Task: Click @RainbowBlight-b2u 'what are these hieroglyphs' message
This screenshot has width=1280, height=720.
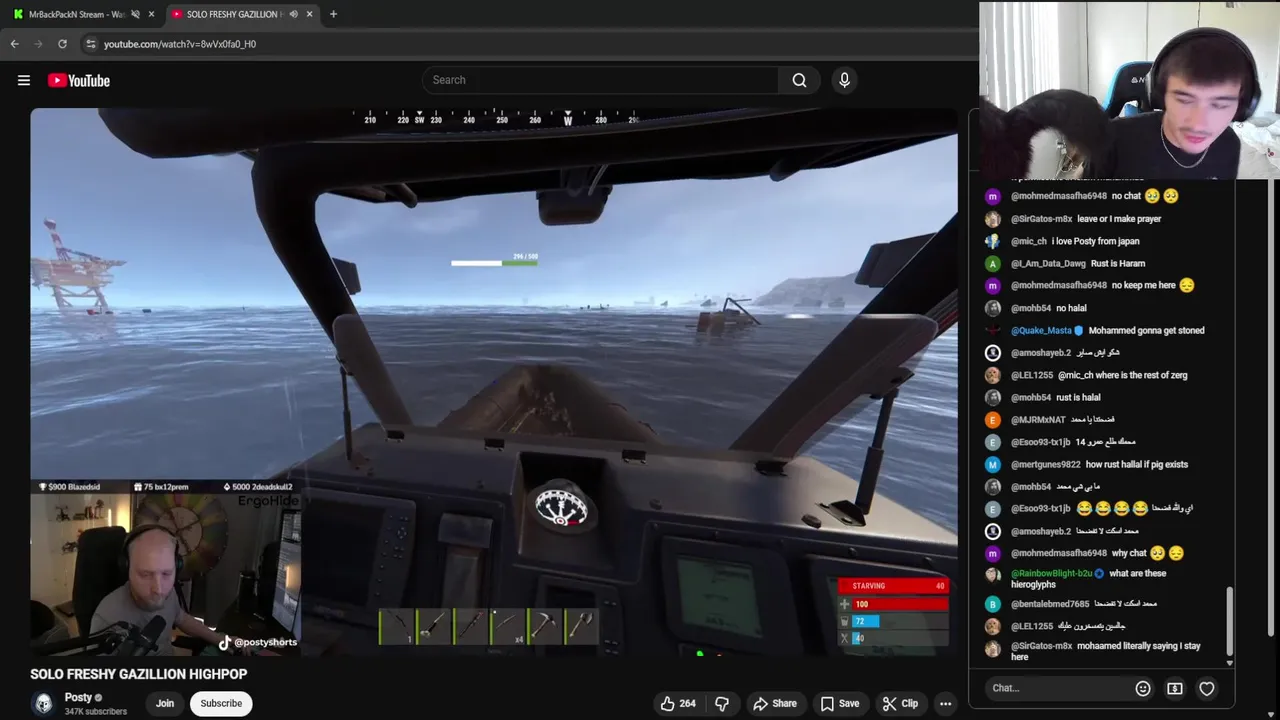Action: click(1090, 578)
